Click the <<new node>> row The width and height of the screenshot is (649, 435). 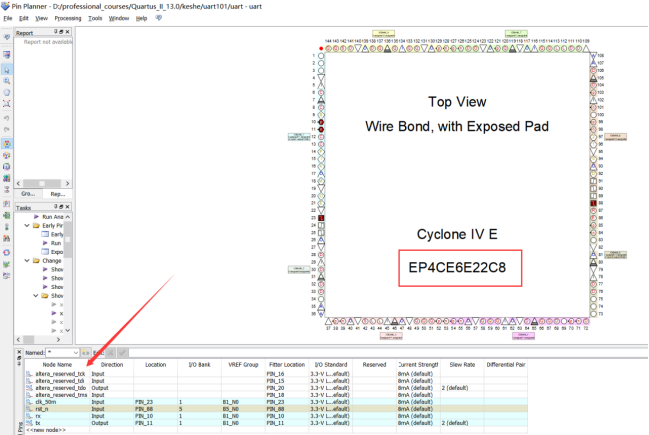[x=46, y=430]
